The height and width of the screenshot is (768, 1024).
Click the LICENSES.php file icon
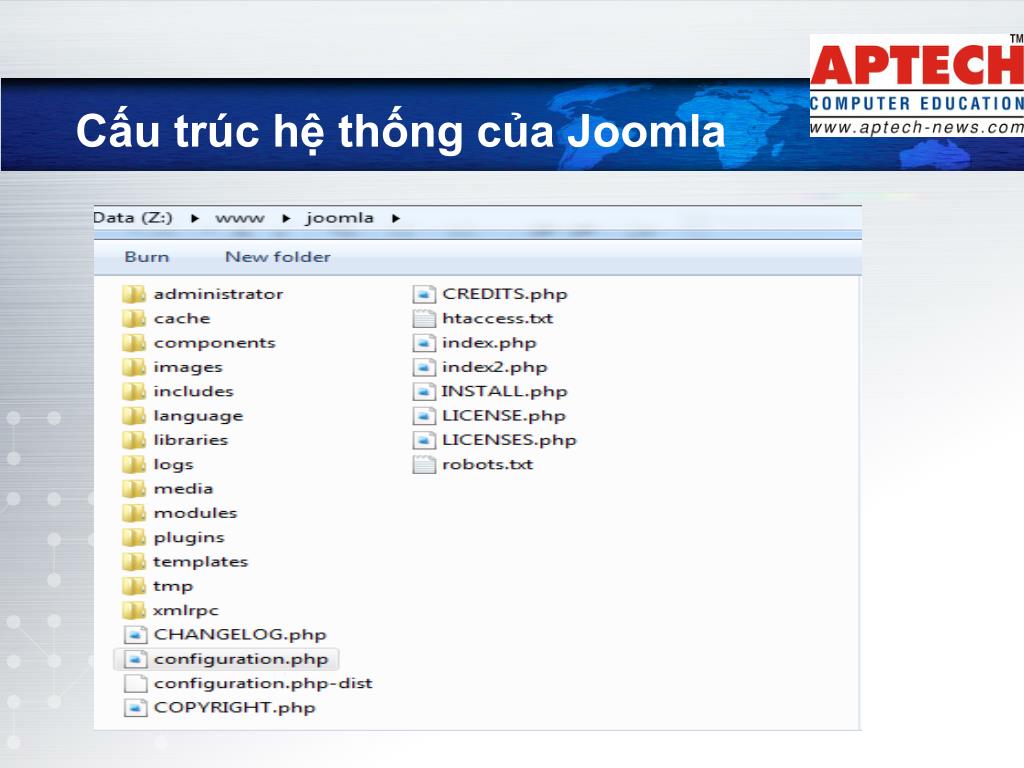click(424, 440)
